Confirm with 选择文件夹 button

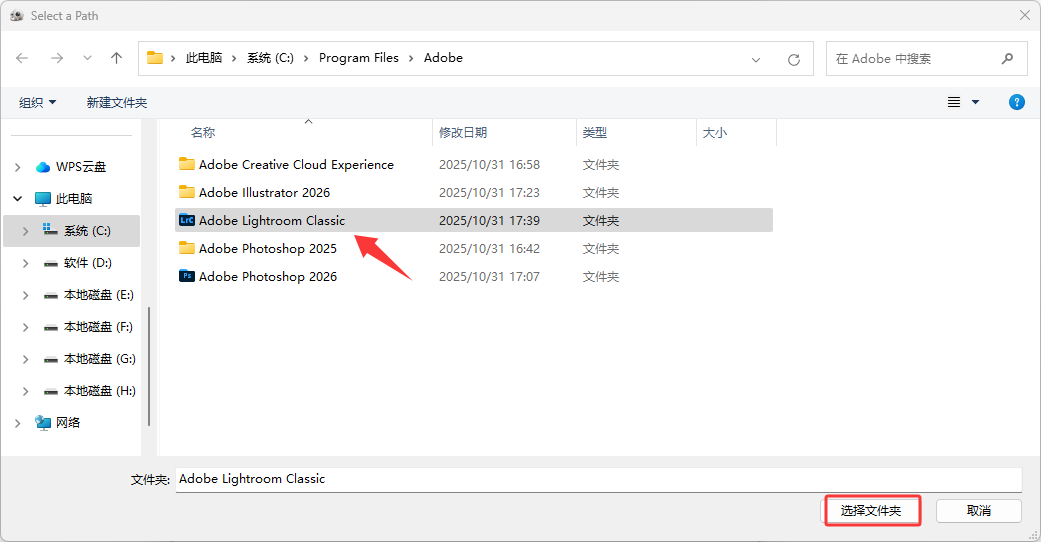pyautogui.click(x=871, y=511)
